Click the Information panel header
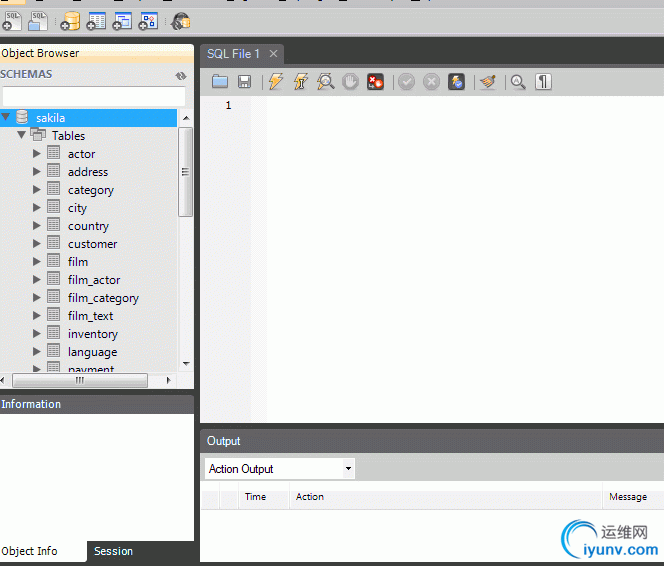This screenshot has height=566, width=664. click(x=97, y=404)
